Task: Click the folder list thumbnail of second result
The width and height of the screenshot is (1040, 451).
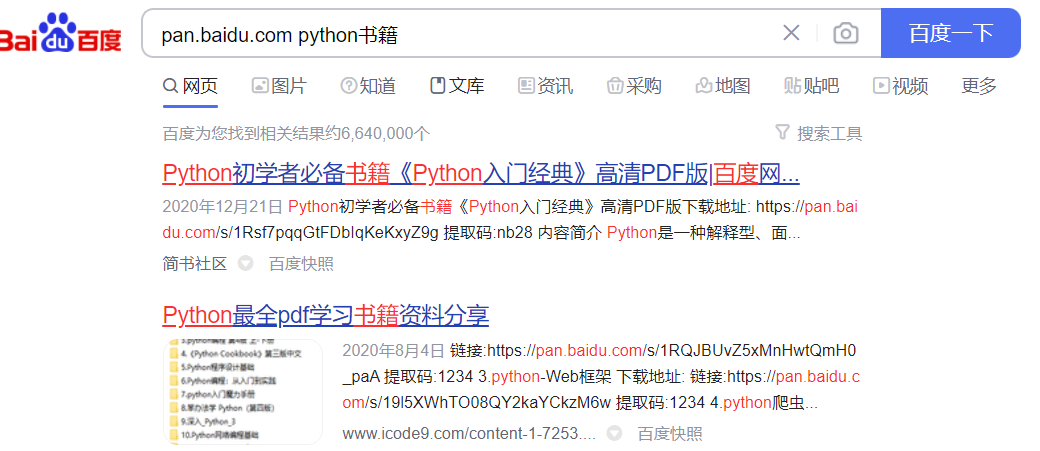Action: 243,391
